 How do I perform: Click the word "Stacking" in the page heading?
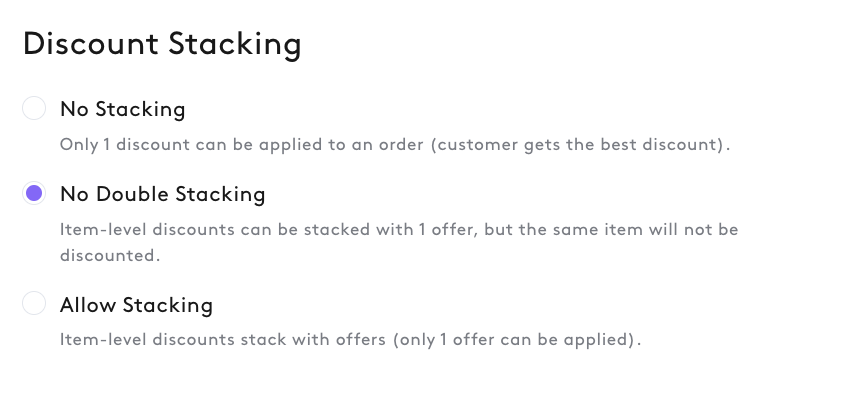[x=235, y=45]
